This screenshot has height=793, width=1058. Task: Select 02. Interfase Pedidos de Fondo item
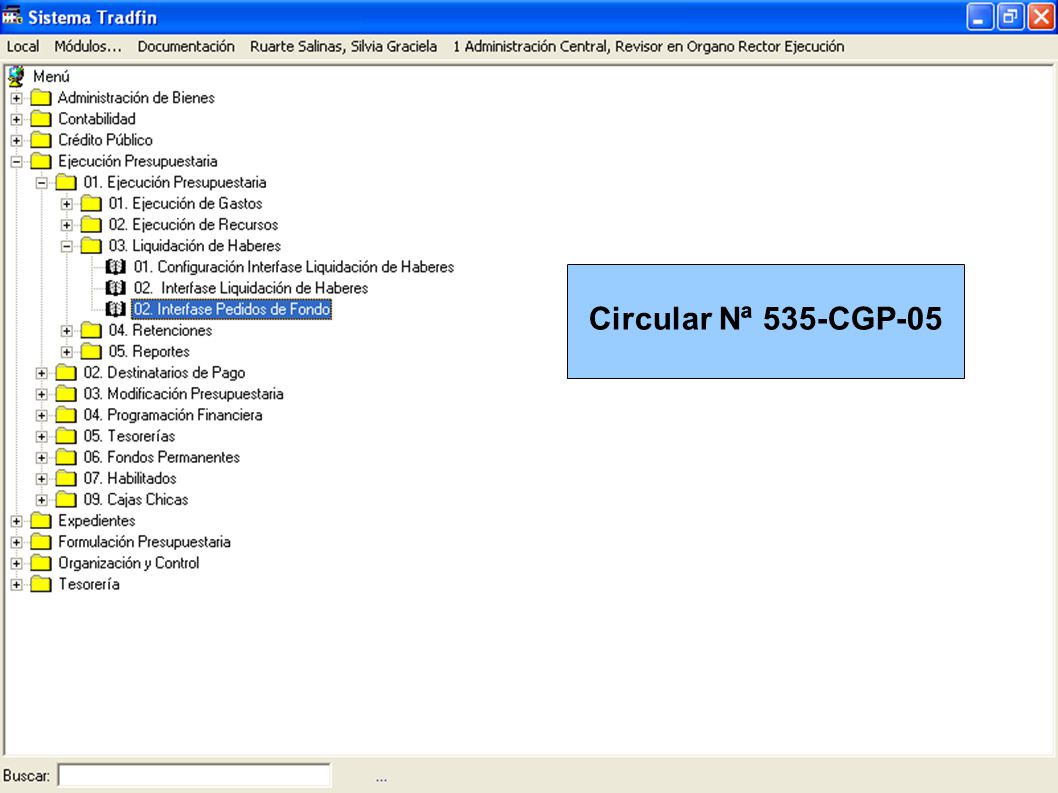click(x=231, y=309)
